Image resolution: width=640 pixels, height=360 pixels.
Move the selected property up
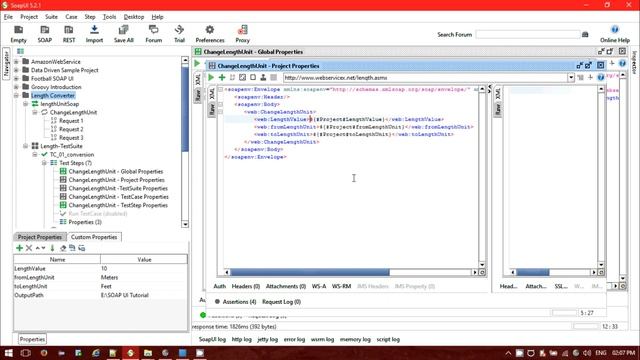38,248
